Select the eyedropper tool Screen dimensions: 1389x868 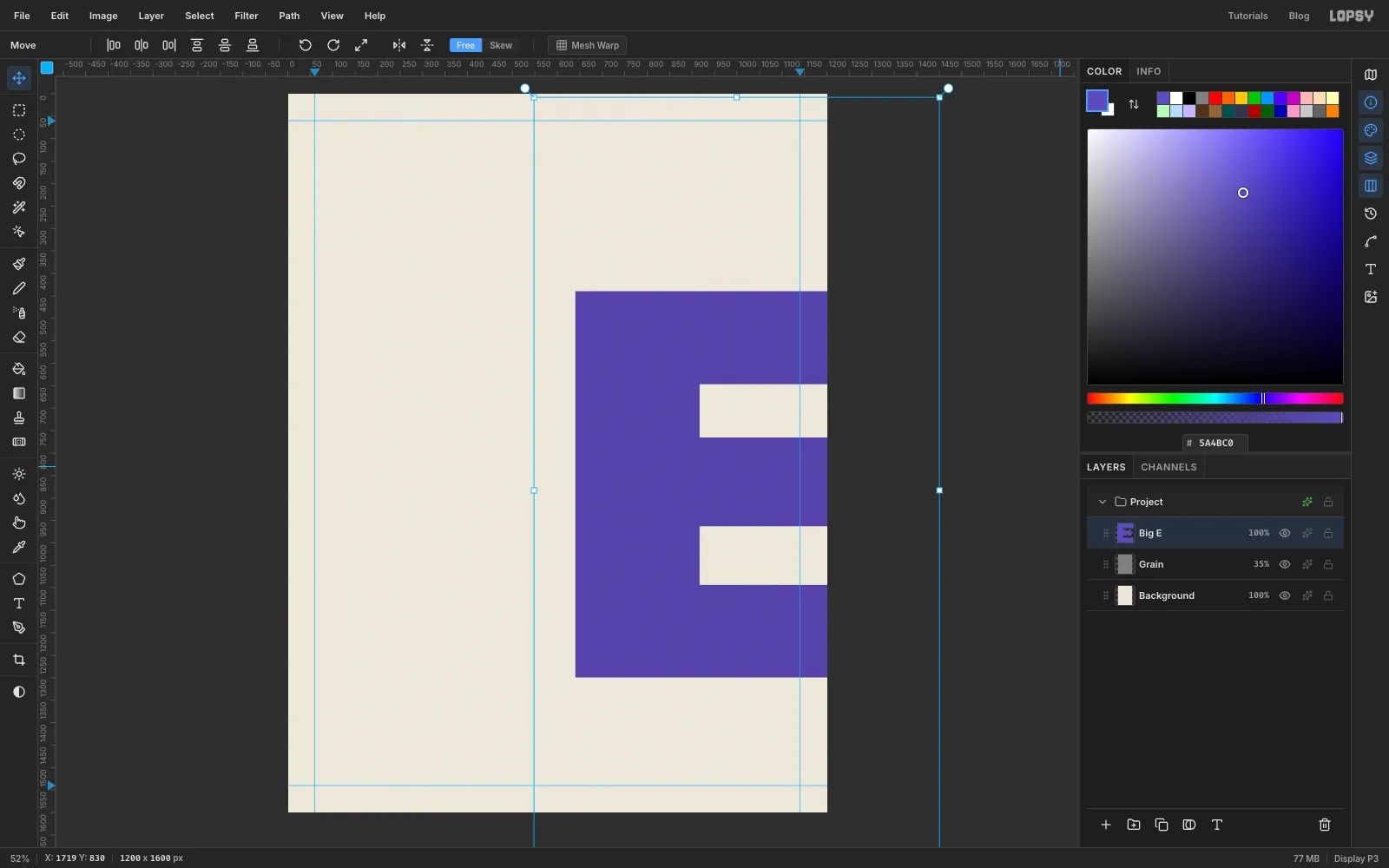click(19, 547)
